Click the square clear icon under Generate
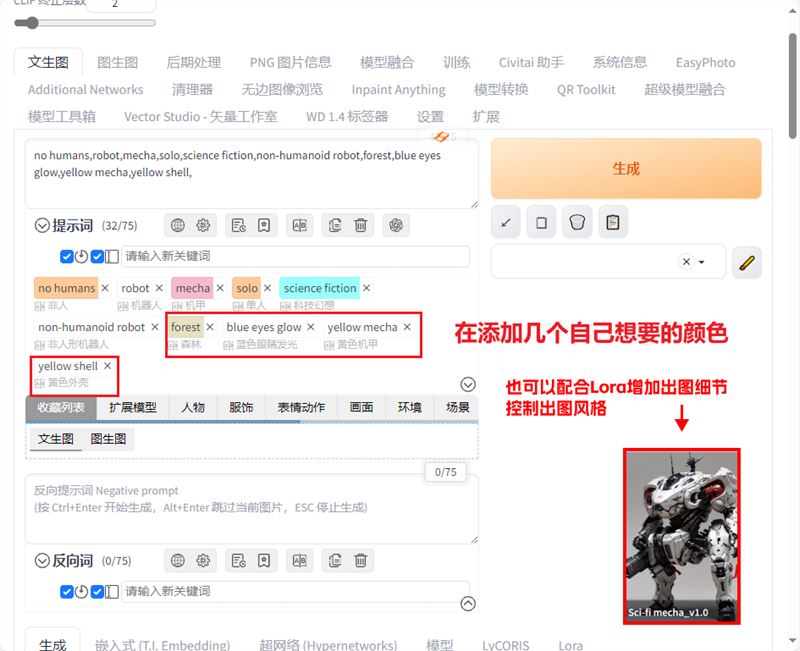The image size is (800, 651). click(x=541, y=222)
